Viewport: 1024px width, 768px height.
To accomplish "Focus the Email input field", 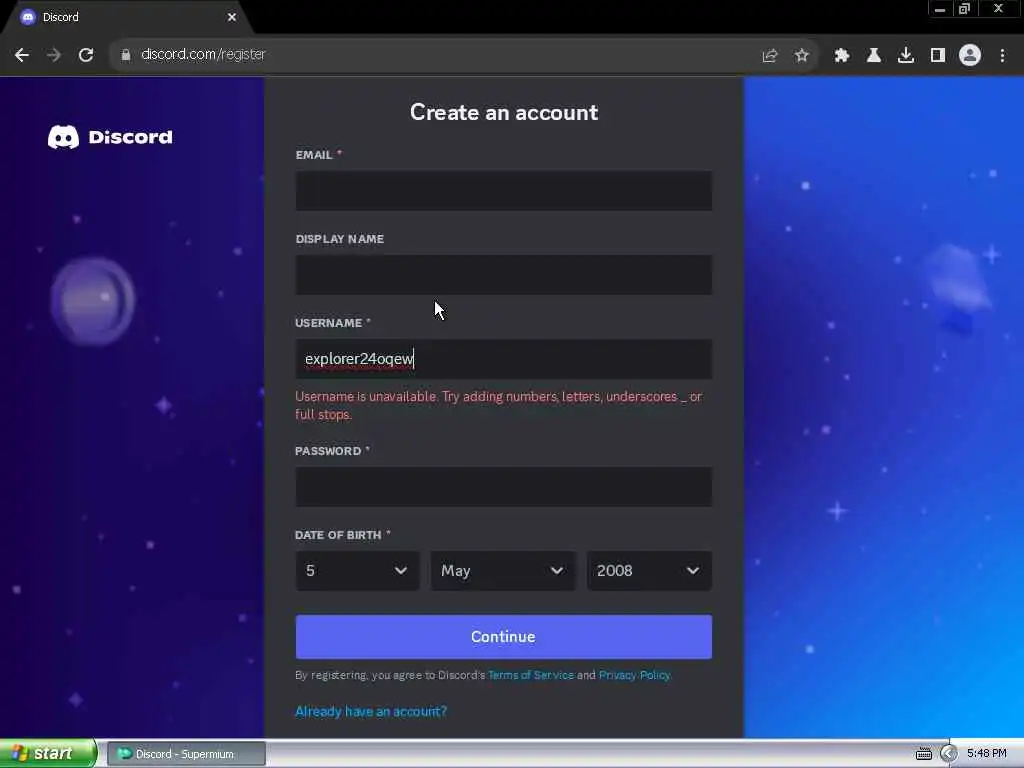I will [504, 191].
